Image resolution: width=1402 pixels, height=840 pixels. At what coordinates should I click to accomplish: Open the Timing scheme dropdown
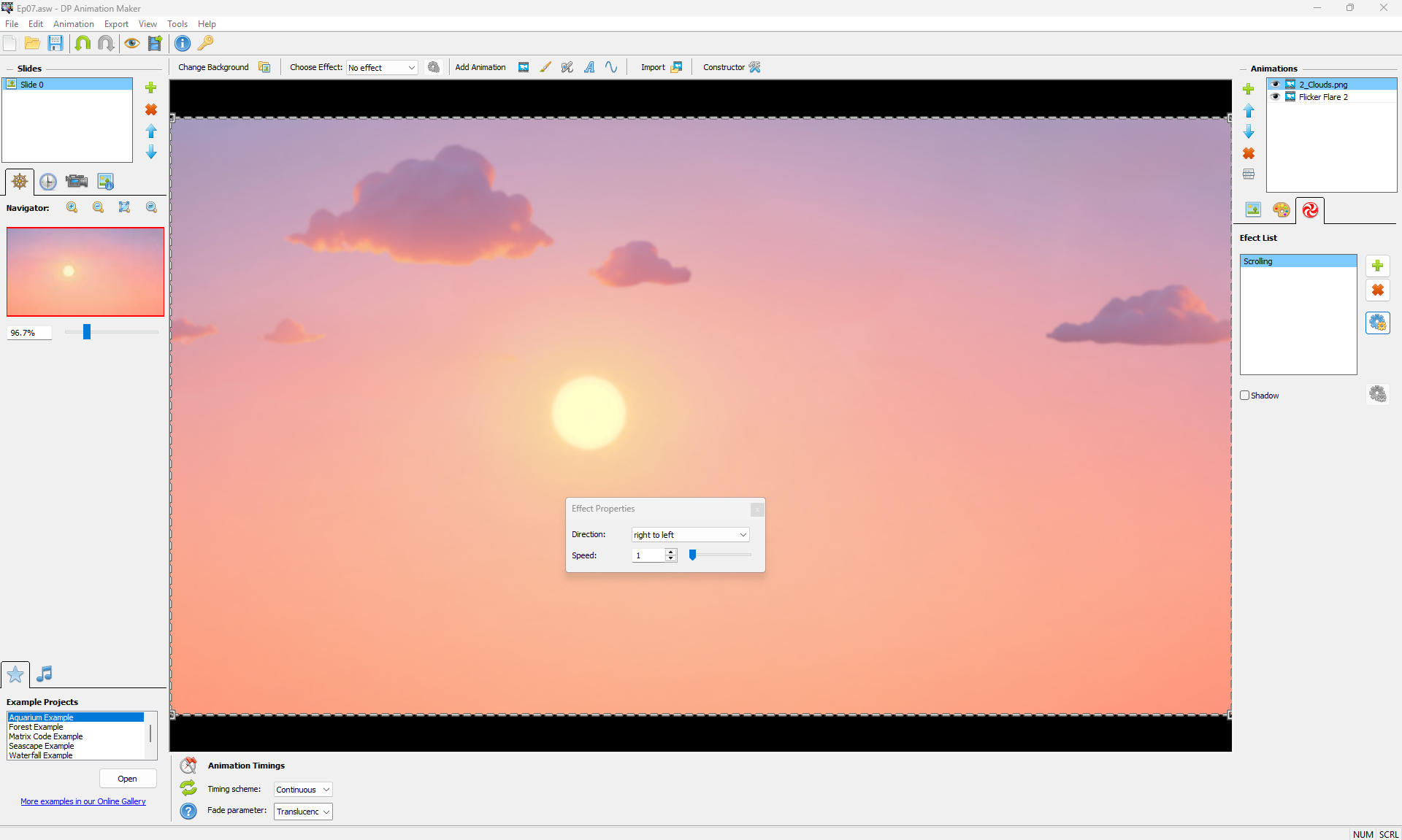pos(303,790)
